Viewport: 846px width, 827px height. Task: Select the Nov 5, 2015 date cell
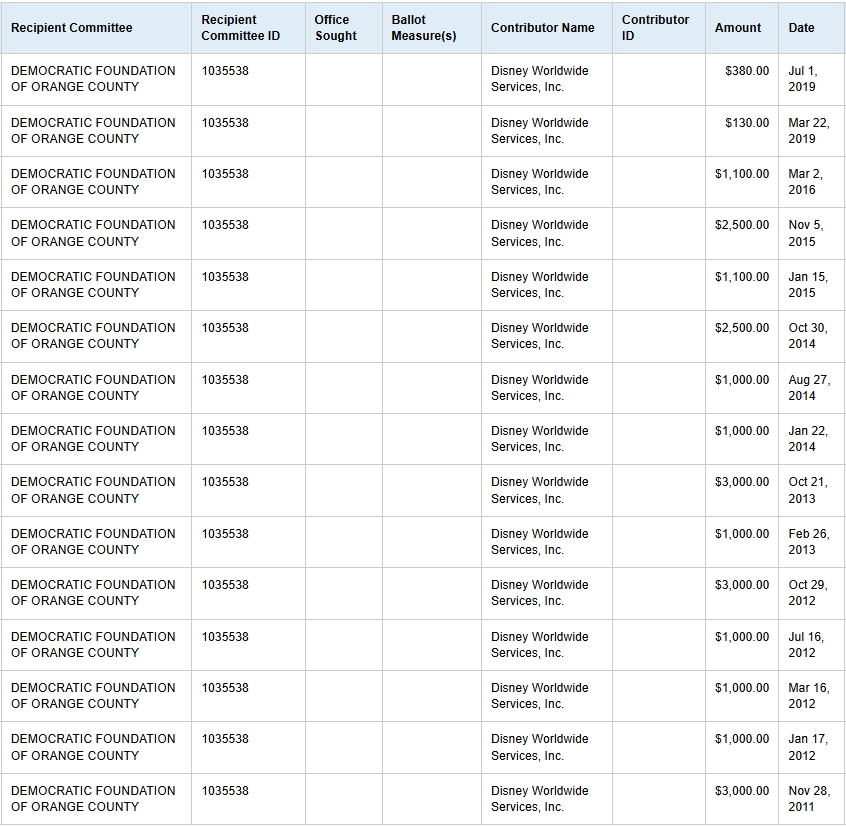805,233
